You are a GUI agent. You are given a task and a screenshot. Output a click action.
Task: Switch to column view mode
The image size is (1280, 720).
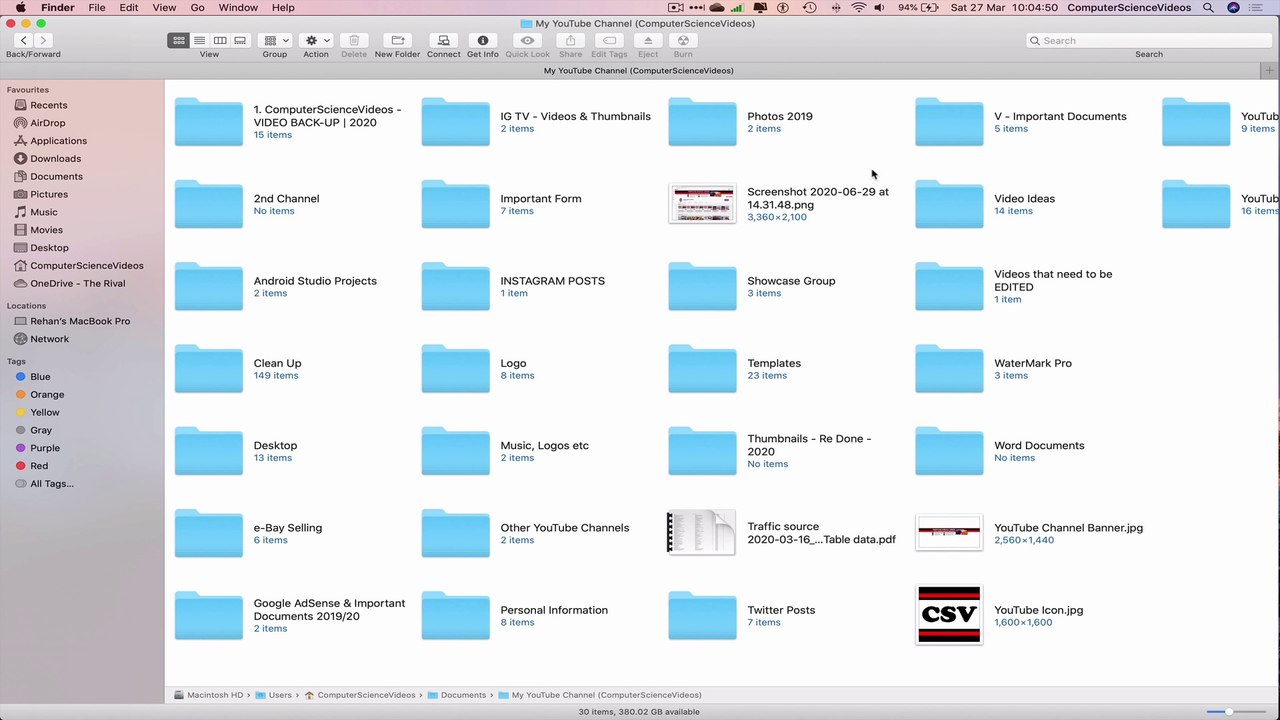coord(220,40)
